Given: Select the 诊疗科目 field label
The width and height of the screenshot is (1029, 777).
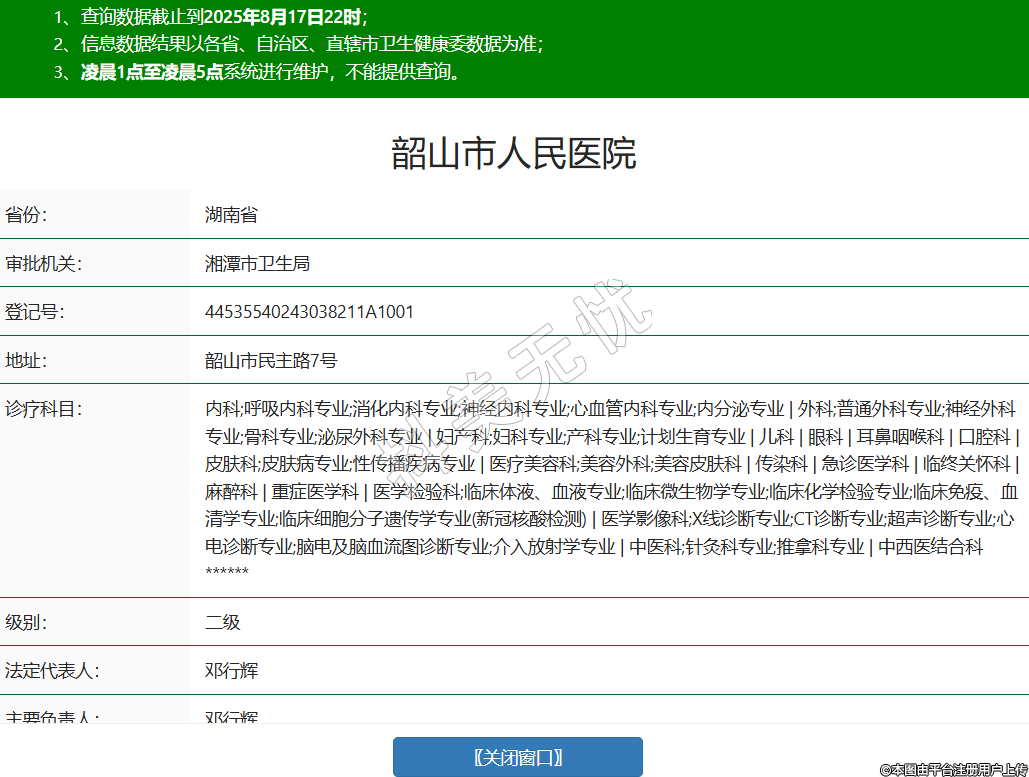Looking at the screenshot, I should pyautogui.click(x=43, y=409).
